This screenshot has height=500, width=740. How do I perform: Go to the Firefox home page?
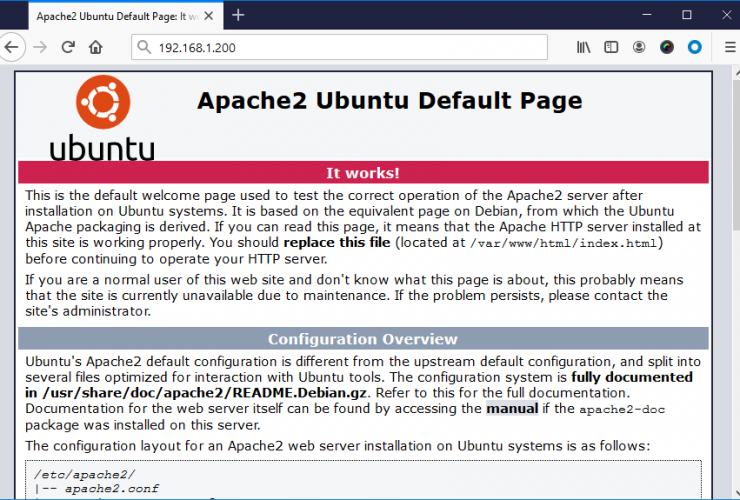pos(96,47)
